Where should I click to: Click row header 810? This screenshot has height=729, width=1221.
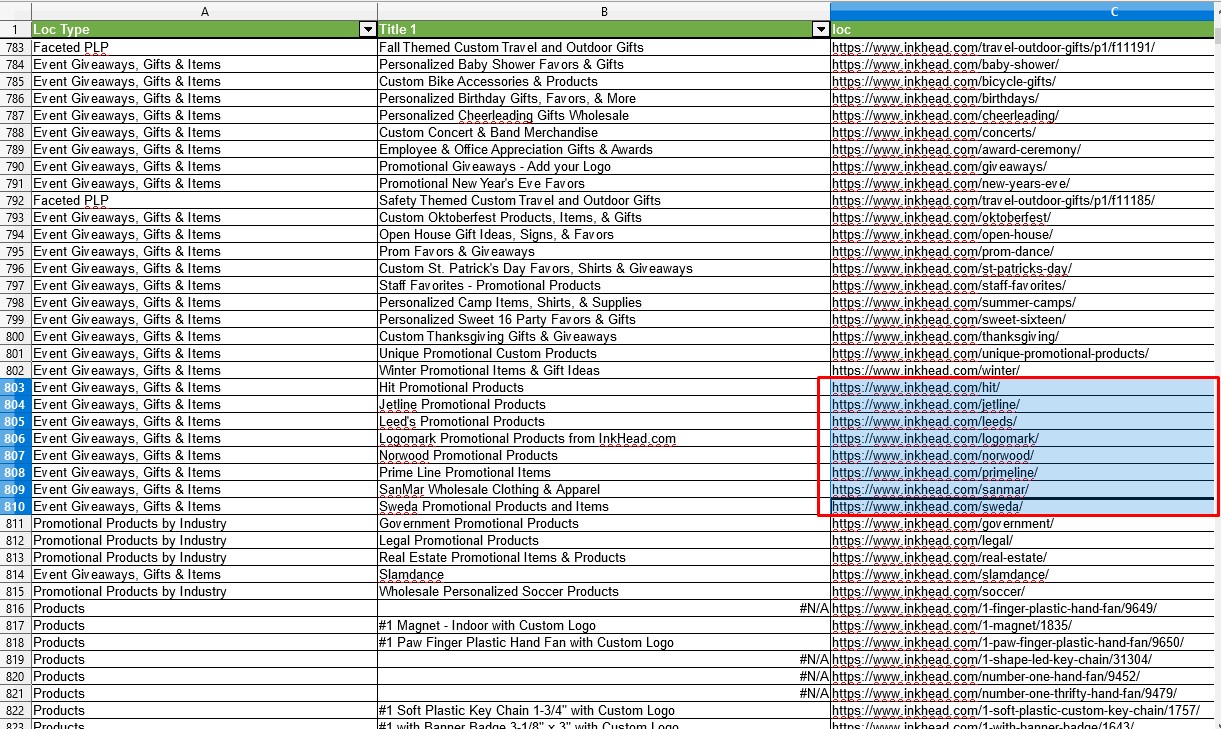[x=15, y=507]
